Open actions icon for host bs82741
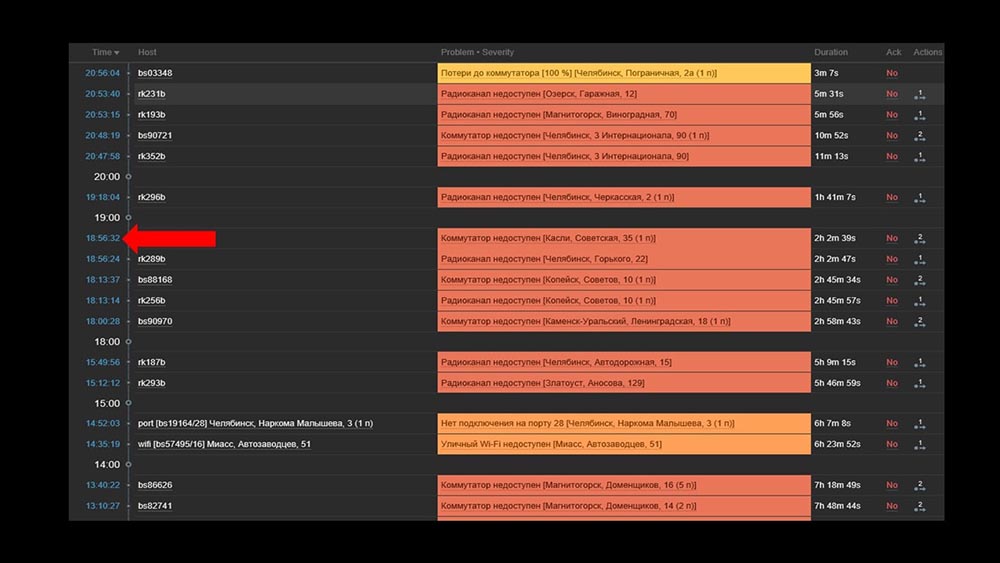 point(919,506)
